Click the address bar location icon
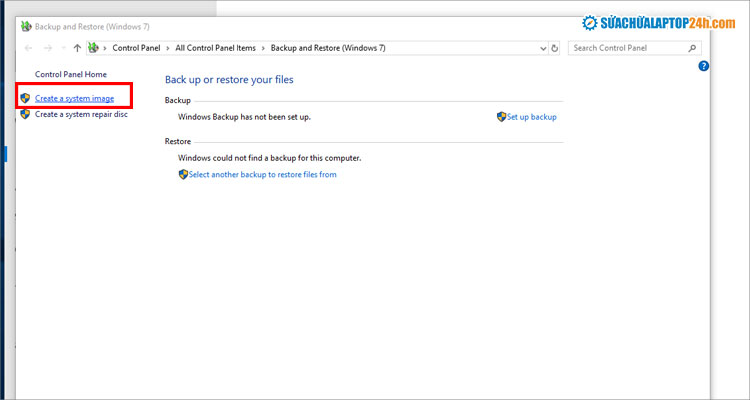750x400 pixels. coord(94,48)
